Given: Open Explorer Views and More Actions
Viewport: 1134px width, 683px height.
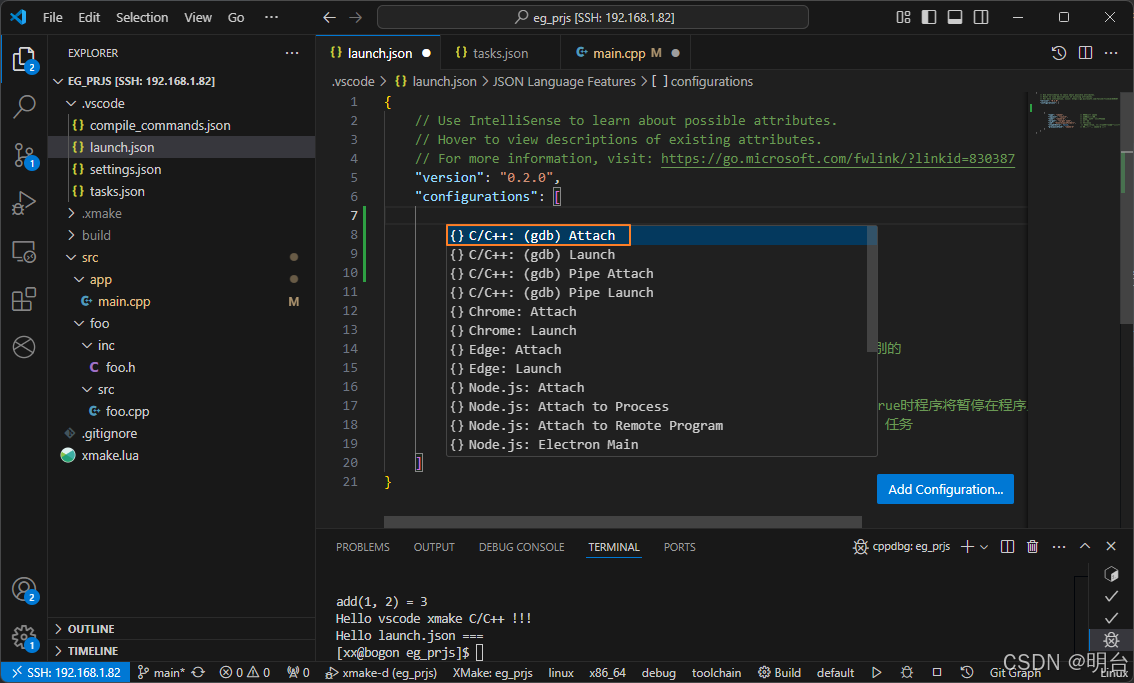Looking at the screenshot, I should (291, 53).
